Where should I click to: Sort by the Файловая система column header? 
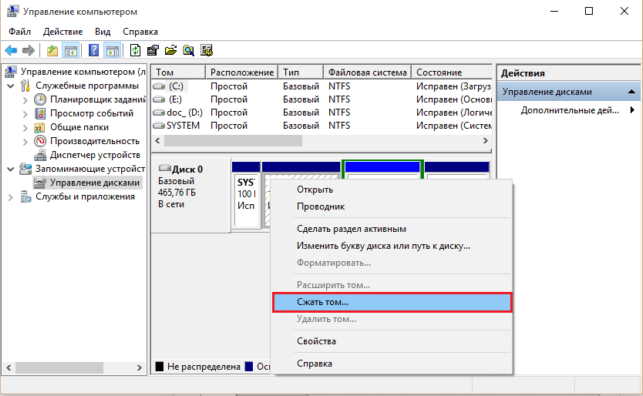[367, 72]
